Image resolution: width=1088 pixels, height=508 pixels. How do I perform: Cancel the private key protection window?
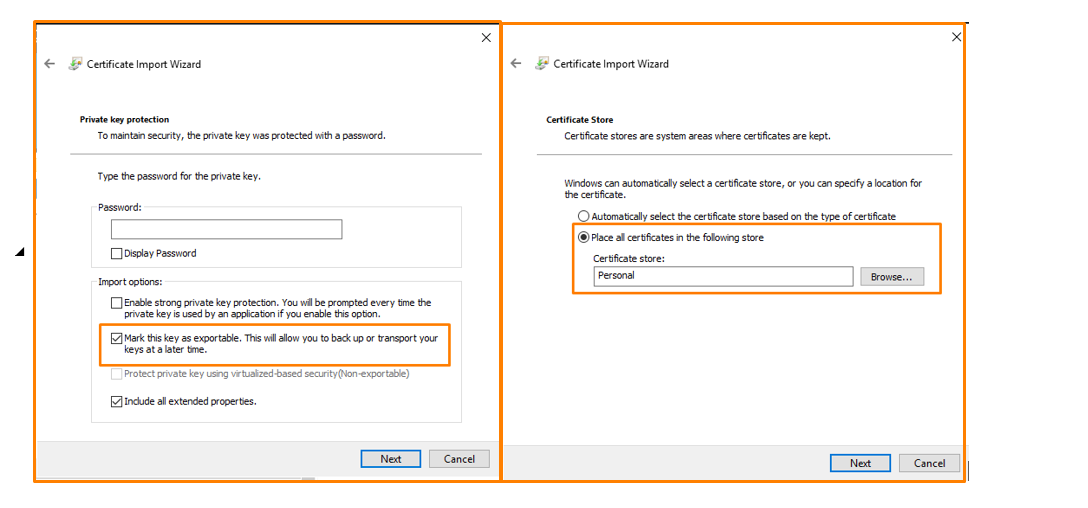point(459,459)
